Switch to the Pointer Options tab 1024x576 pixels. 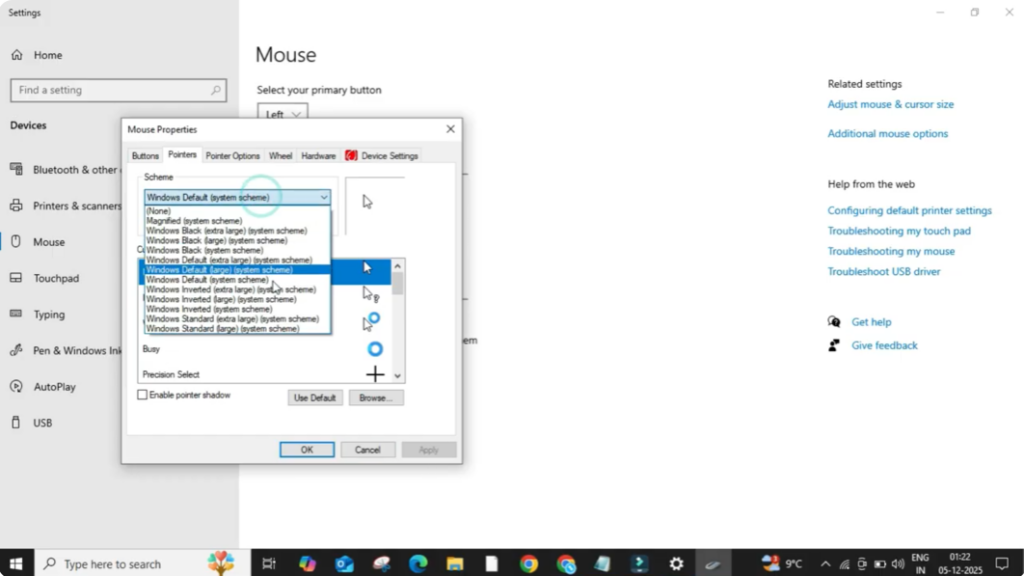click(232, 155)
